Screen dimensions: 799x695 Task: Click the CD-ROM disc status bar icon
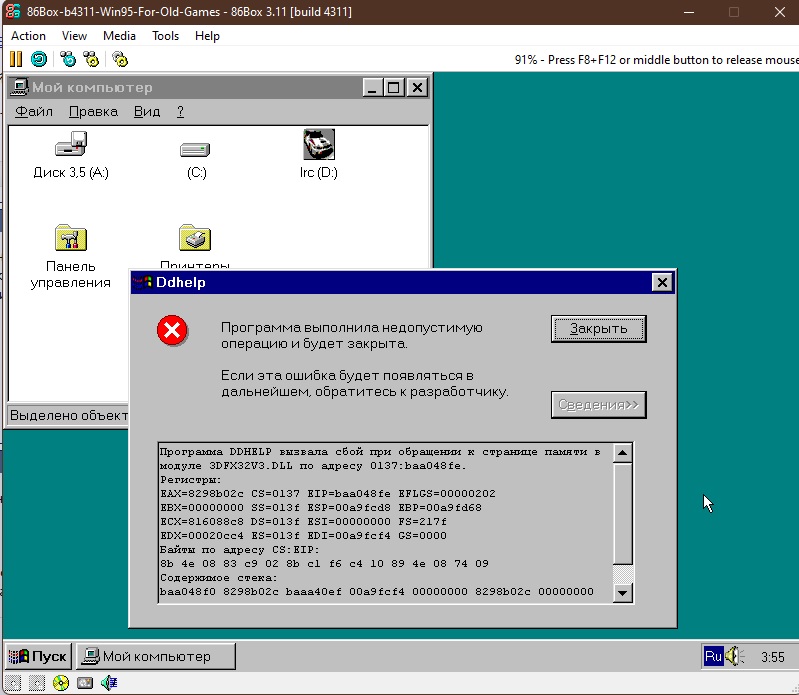coord(61,683)
